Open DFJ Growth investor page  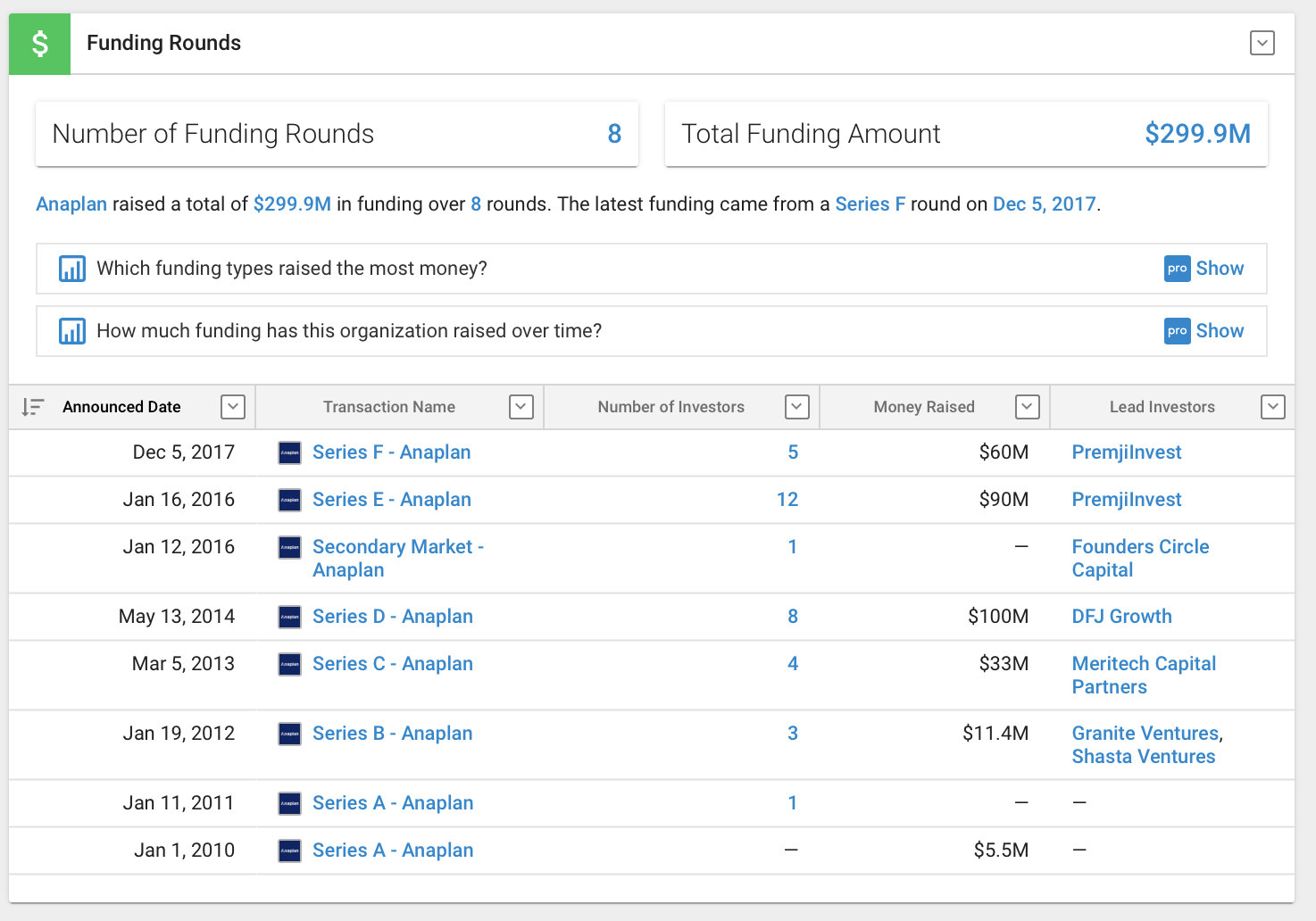tap(1122, 617)
